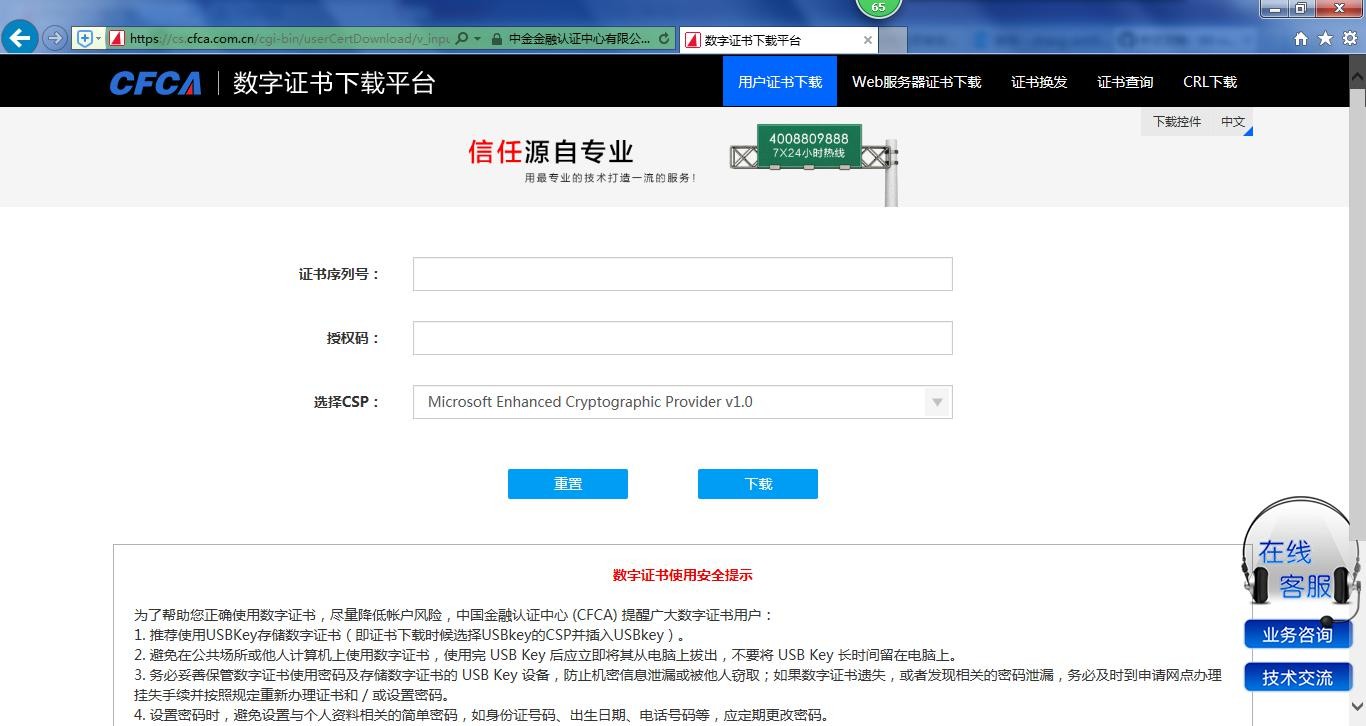
Task: Click the 下载 button
Action: click(758, 484)
